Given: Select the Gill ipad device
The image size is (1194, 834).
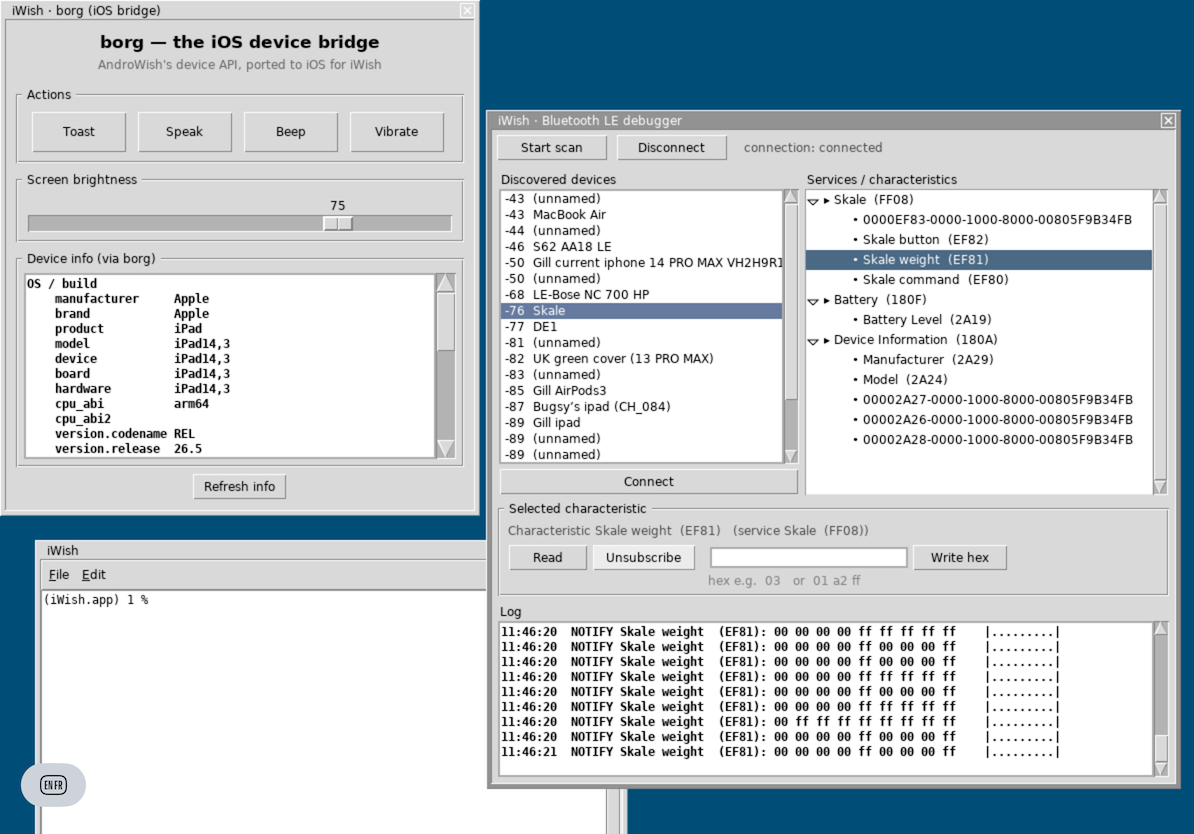Looking at the screenshot, I should point(641,423).
